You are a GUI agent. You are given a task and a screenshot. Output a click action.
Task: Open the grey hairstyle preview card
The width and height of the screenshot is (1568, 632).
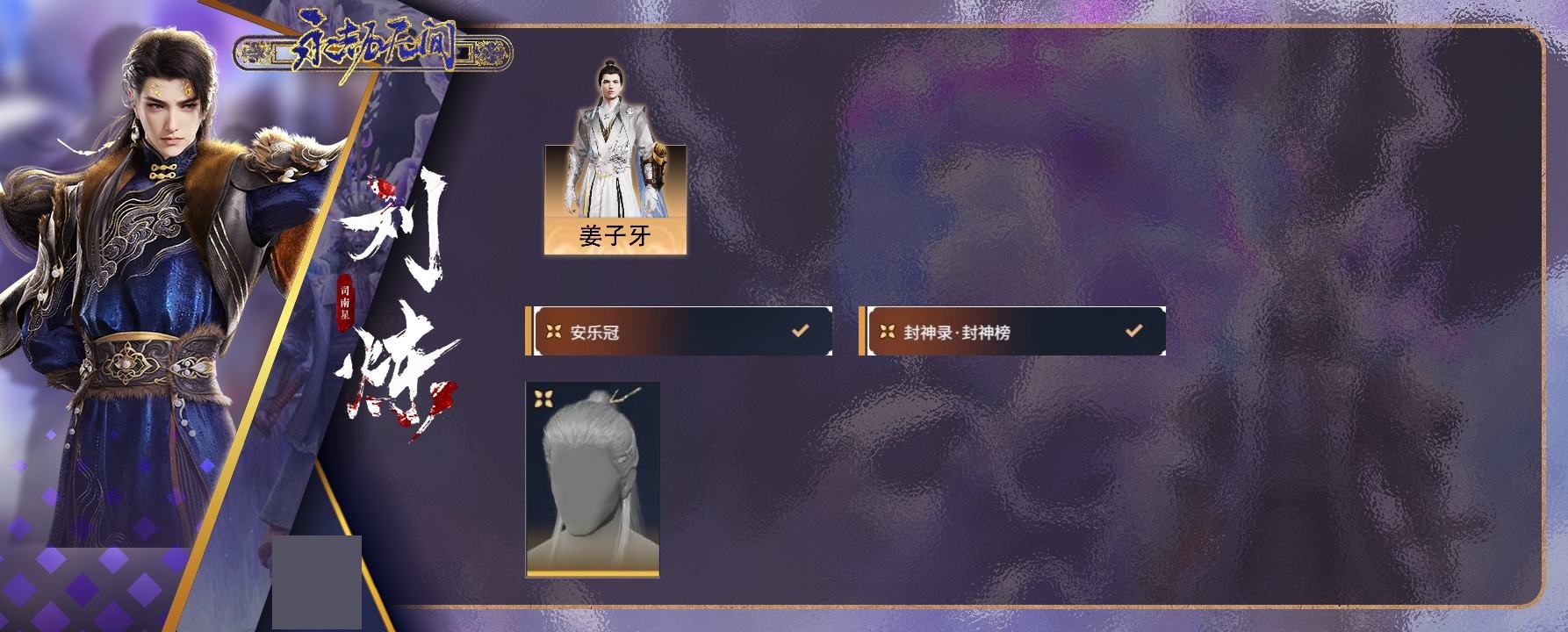pos(593,479)
